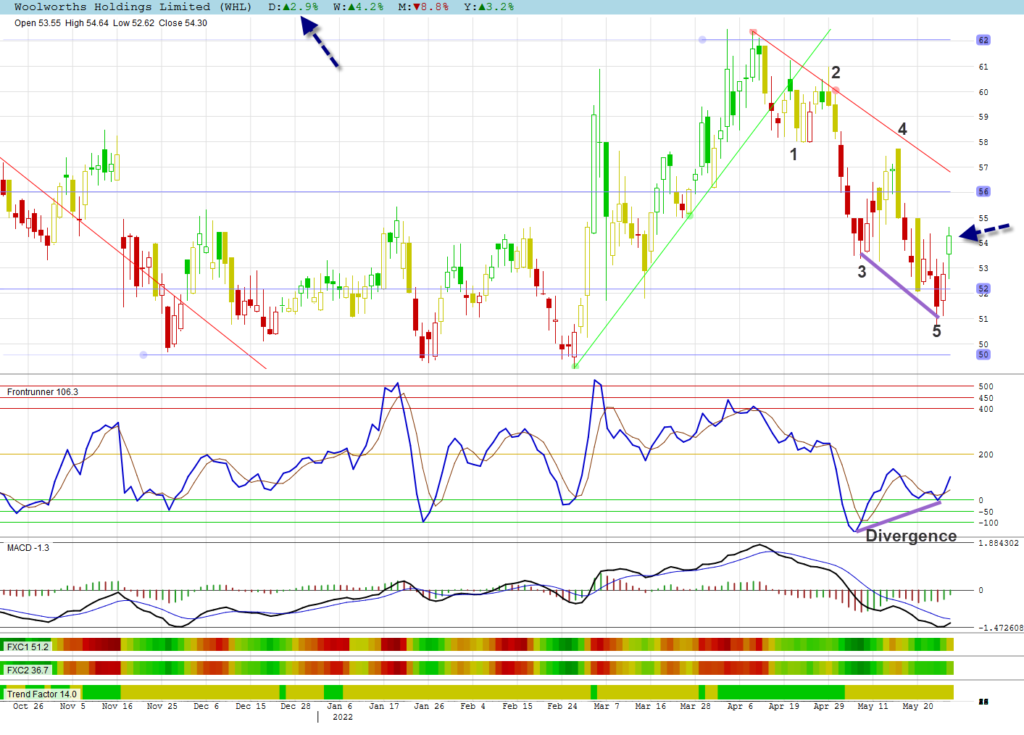Click the Feb 15 date label
This screenshot has height=735, width=1024.
click(517, 706)
